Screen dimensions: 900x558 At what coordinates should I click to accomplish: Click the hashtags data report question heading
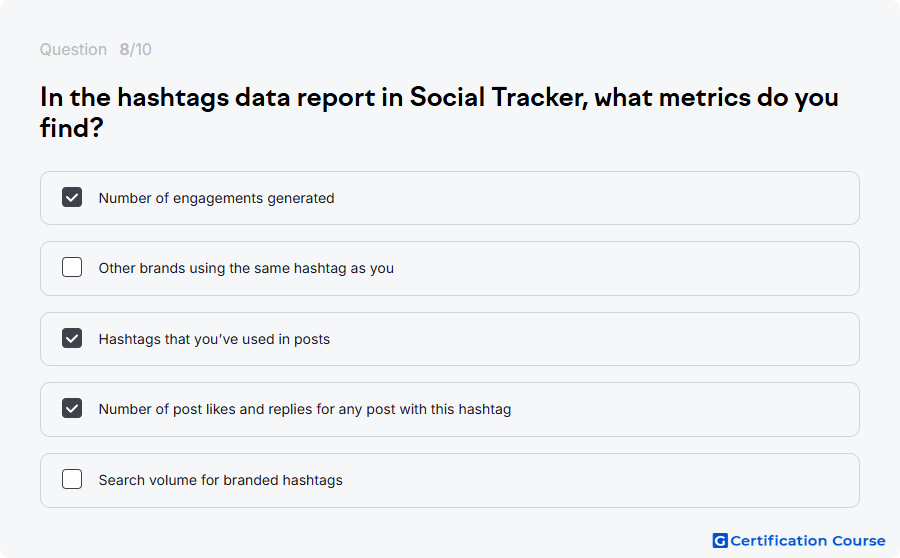439,112
